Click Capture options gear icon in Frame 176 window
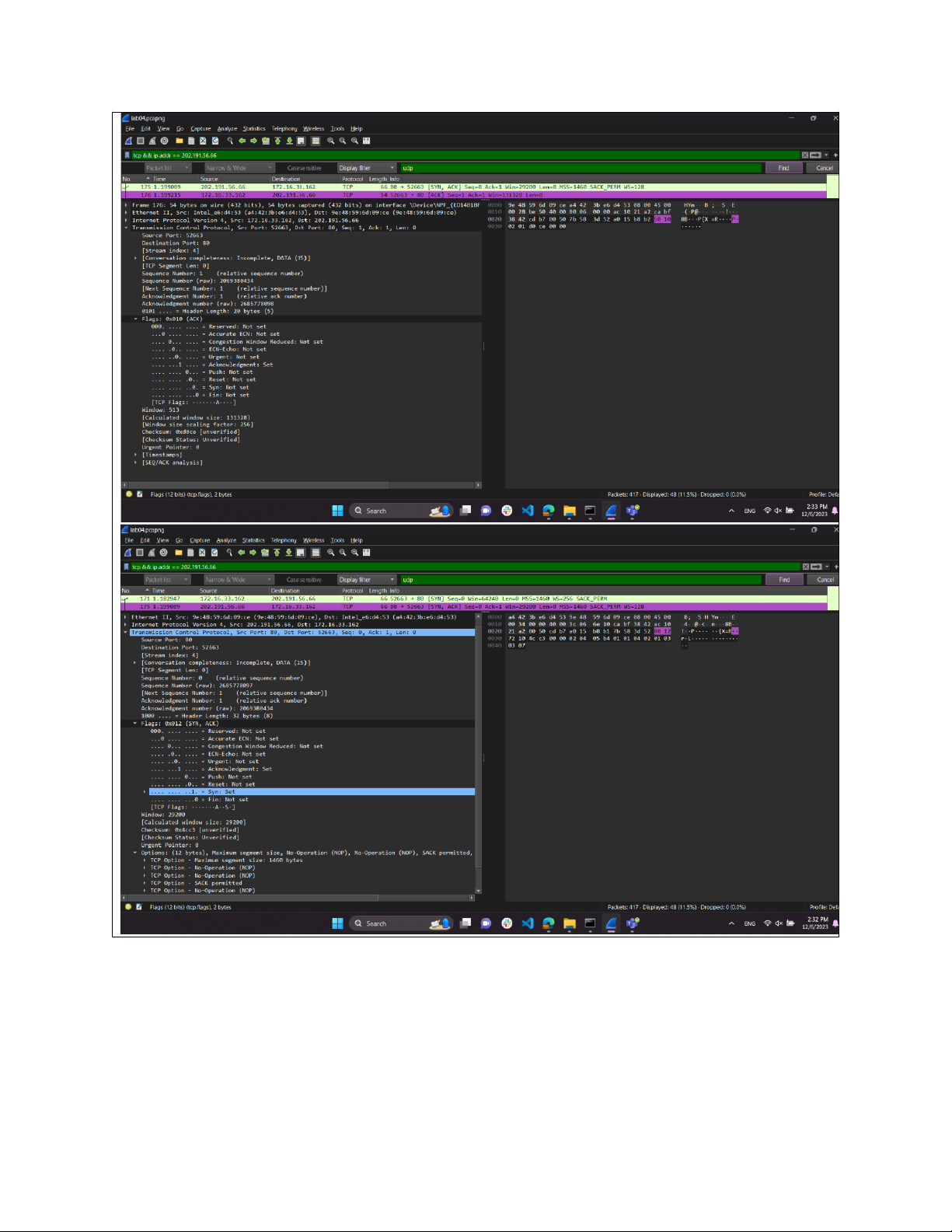 (x=164, y=141)
